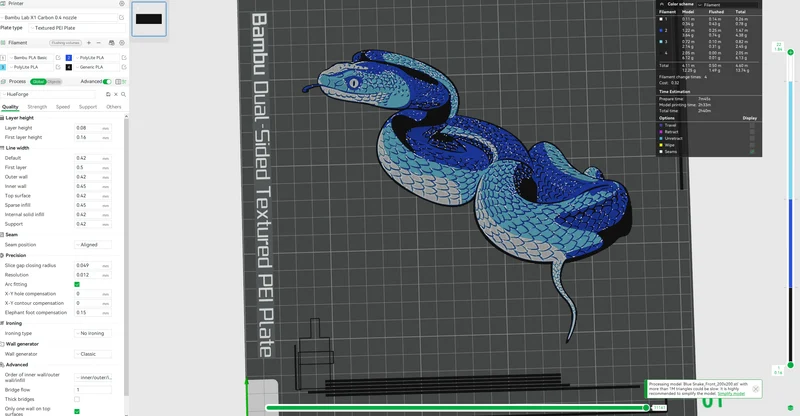Click the horizontal move slider handle
Viewport: 800px width, 416px height.
[646, 407]
